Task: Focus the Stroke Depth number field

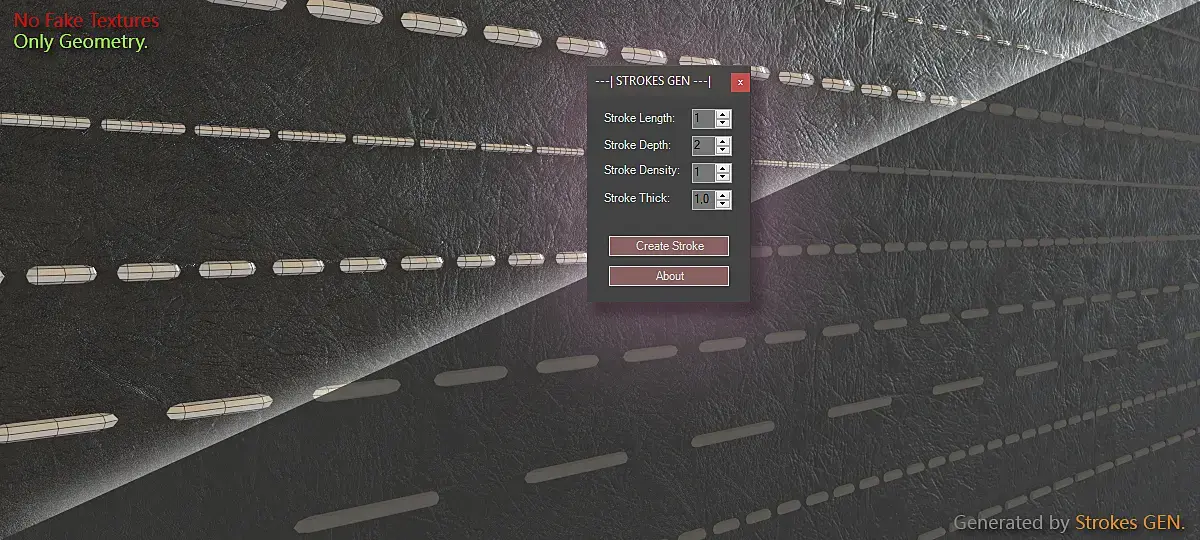Action: click(703, 145)
